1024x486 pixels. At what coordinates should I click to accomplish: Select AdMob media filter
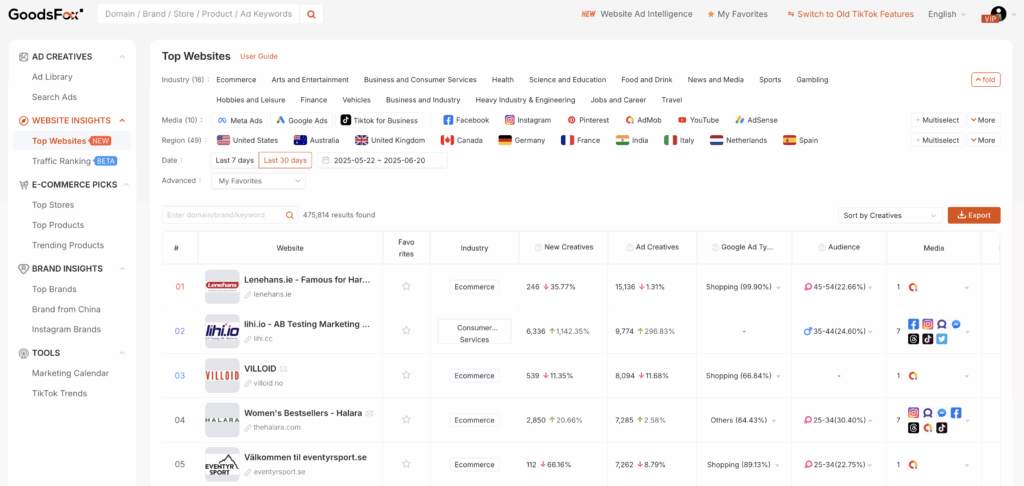point(644,120)
